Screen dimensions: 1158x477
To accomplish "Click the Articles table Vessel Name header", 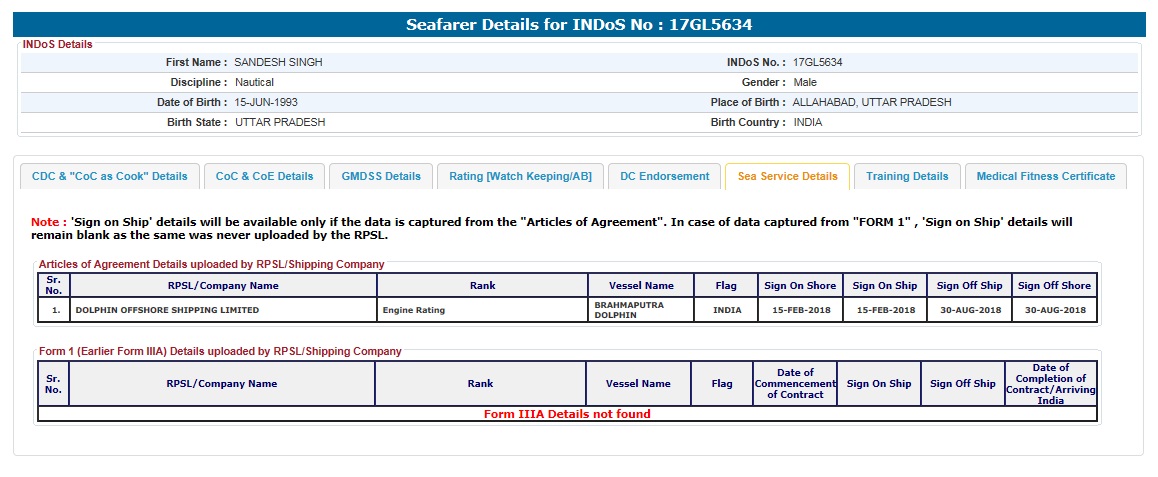I will tap(641, 286).
